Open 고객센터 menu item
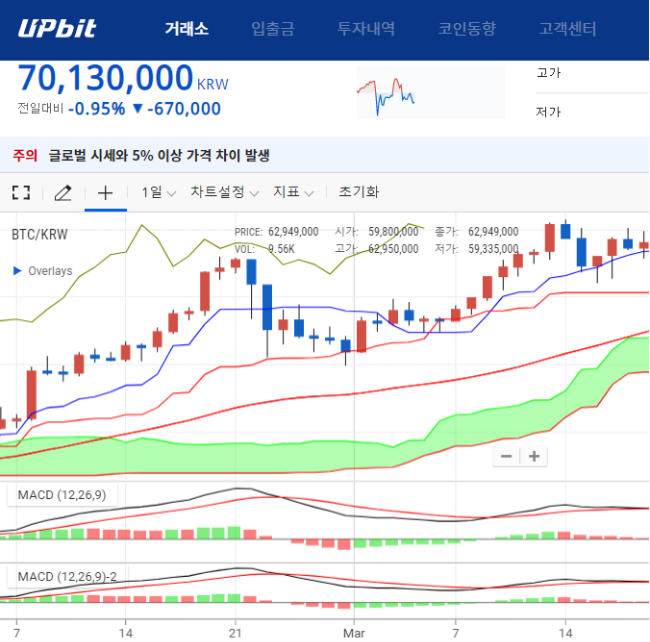Viewport: 650px width, 642px height. tap(567, 29)
